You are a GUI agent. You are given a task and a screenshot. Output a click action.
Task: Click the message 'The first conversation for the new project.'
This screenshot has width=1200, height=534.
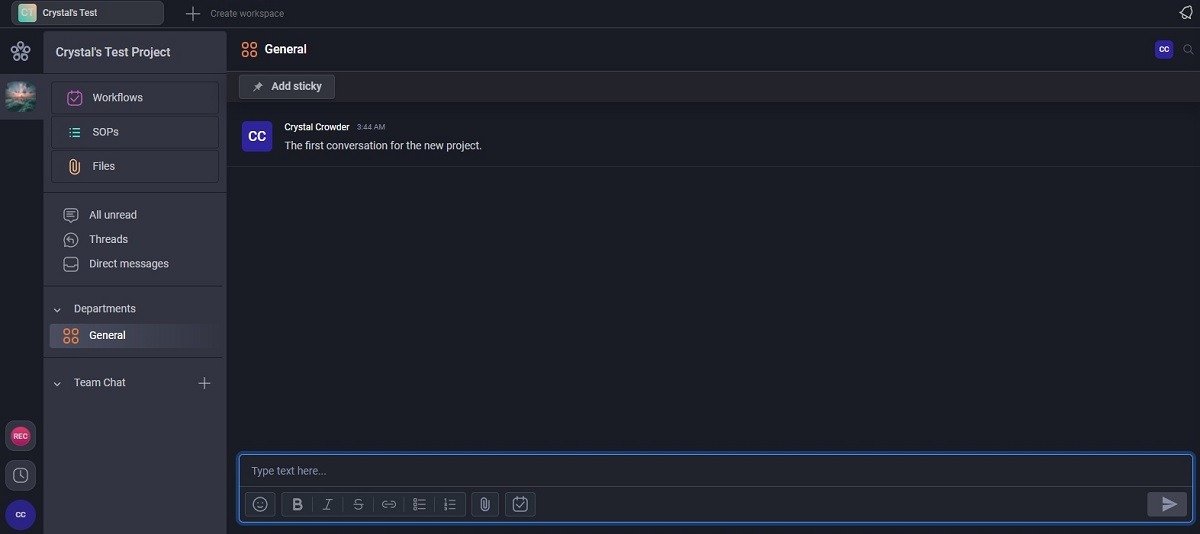(383, 145)
